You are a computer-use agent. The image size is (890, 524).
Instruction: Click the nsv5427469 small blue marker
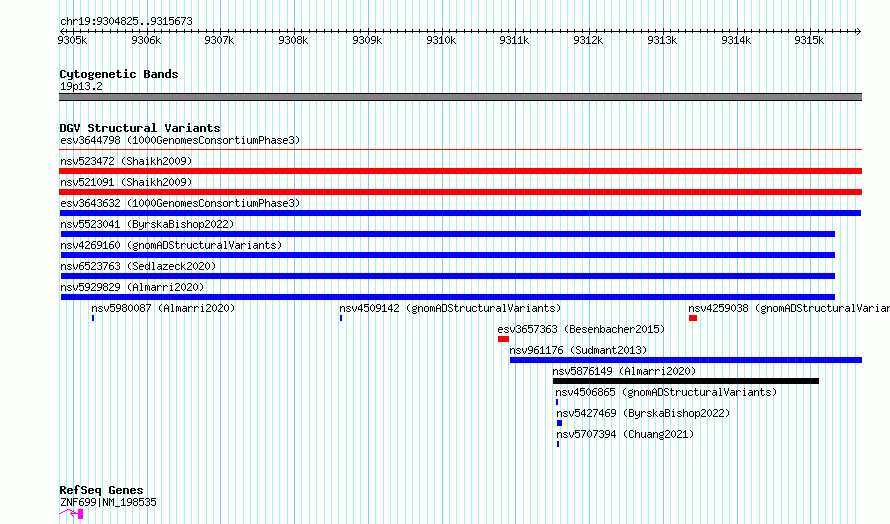560,423
